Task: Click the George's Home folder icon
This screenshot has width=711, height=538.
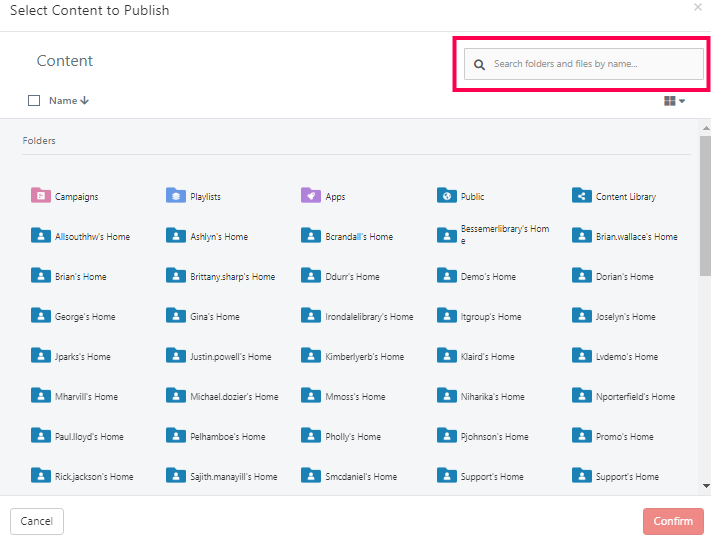Action: click(40, 315)
